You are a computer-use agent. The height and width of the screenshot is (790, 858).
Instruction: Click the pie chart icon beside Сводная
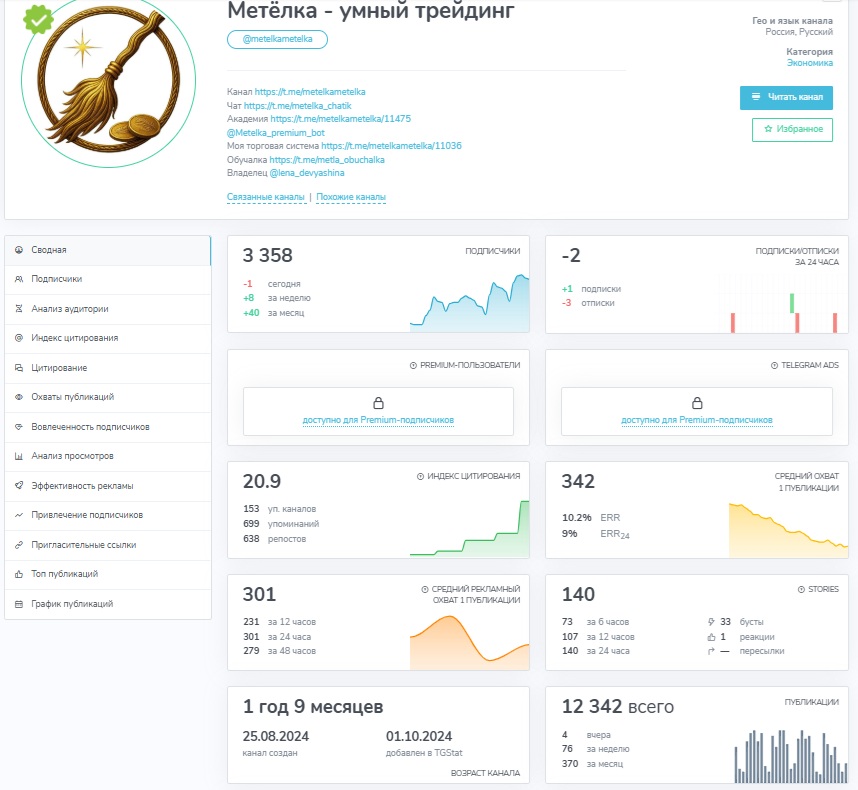(19, 250)
